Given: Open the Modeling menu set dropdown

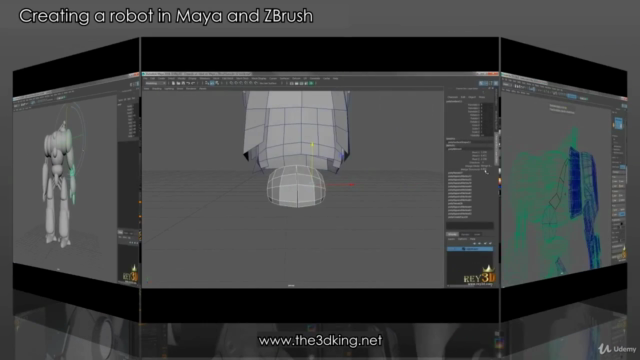Looking at the screenshot, I should (x=156, y=83).
